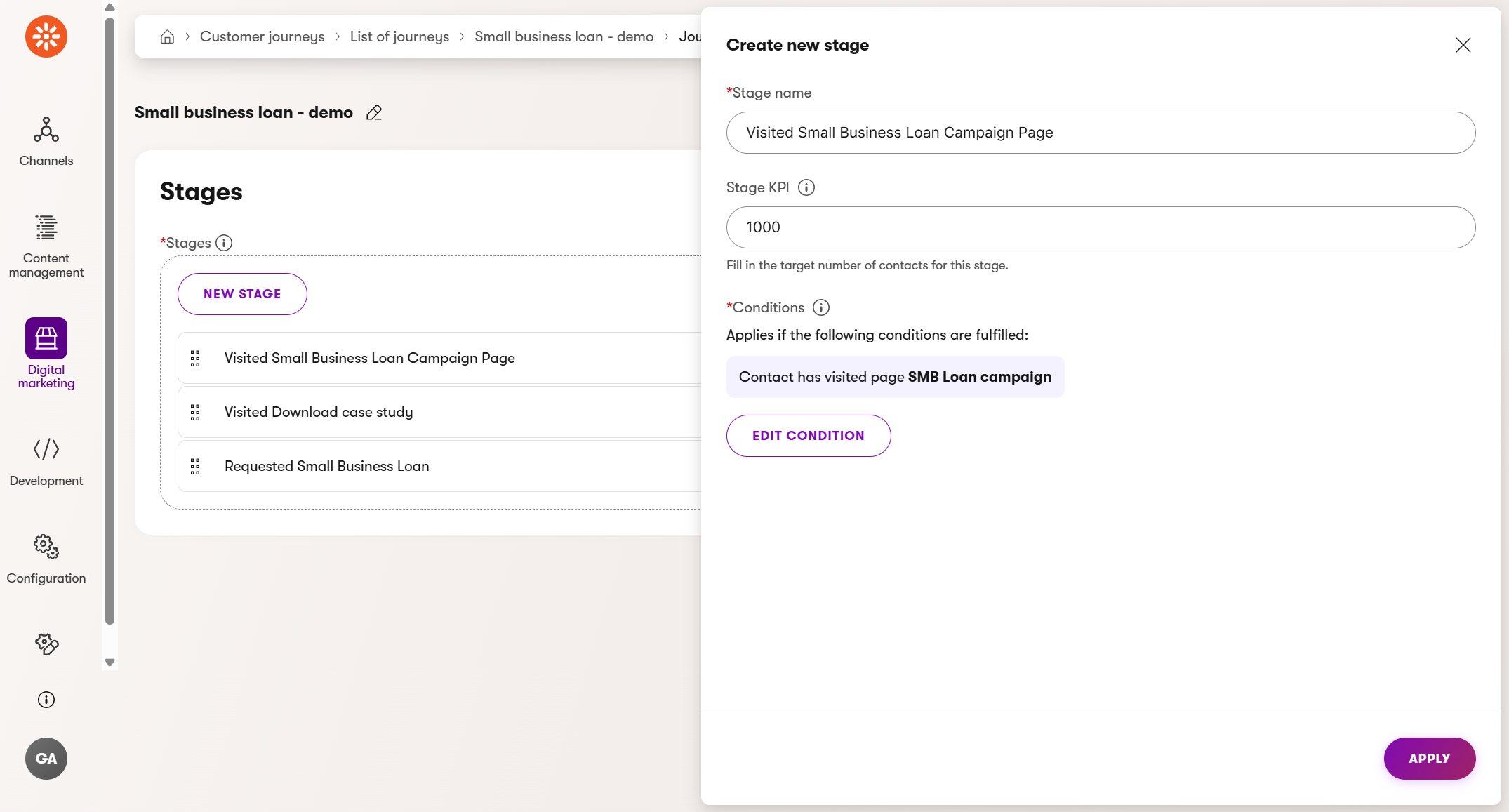Click the Stage name input field
This screenshot has height=812, width=1509.
1100,133
